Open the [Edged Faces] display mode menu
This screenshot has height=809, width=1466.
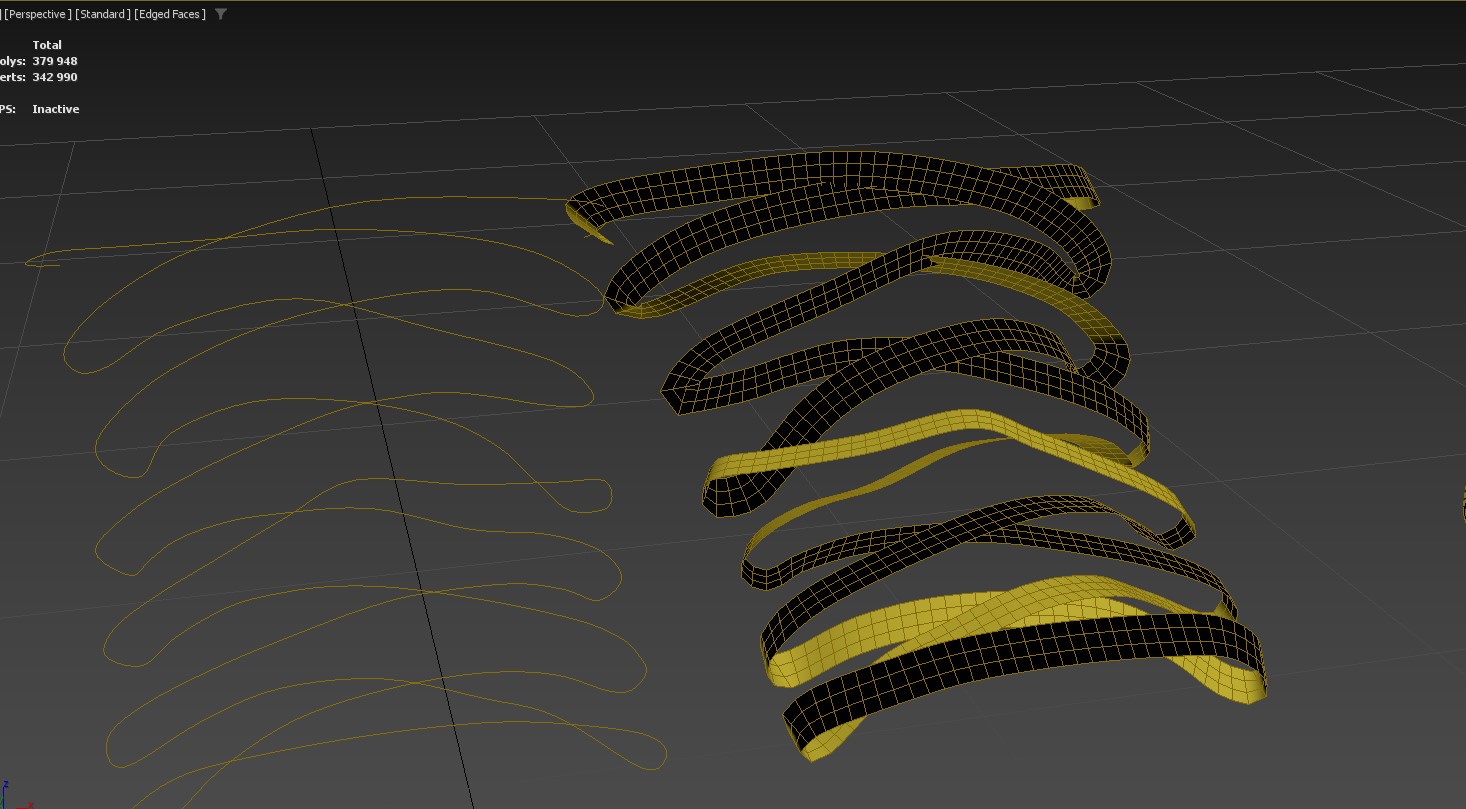point(169,14)
